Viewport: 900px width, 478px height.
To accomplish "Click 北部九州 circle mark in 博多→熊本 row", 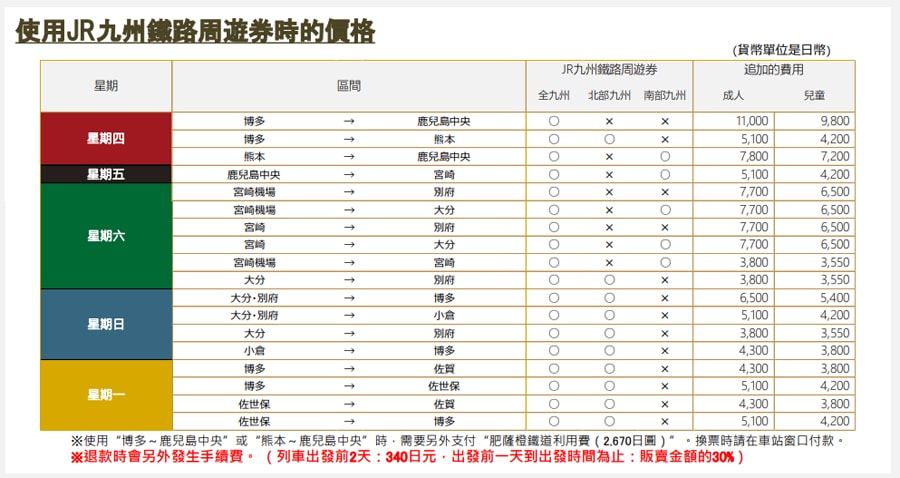I will [x=609, y=139].
